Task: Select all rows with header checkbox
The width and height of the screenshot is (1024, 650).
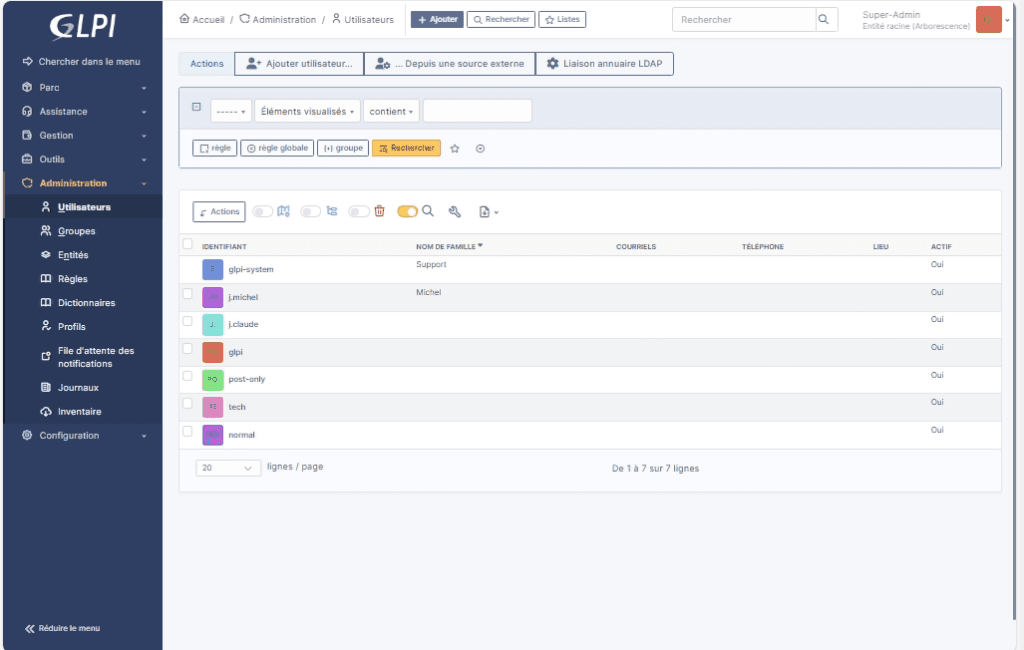Action: tap(187, 244)
